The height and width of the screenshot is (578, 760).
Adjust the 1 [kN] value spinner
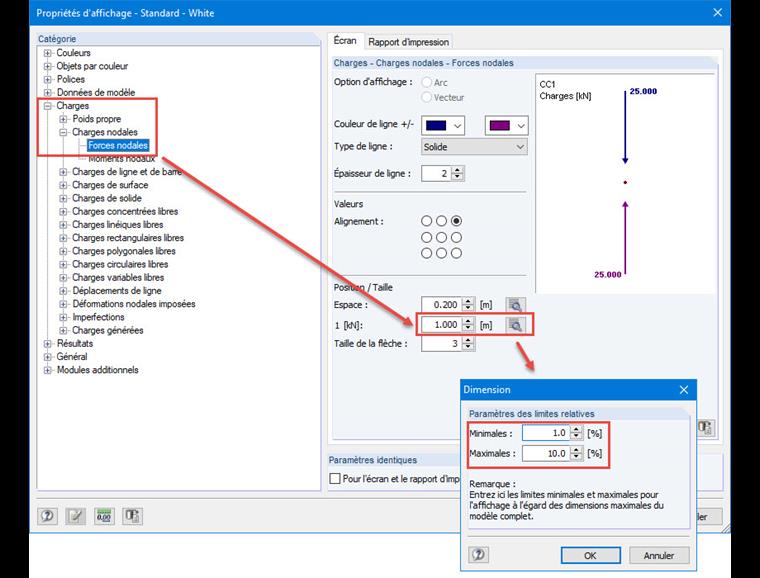tap(468, 325)
